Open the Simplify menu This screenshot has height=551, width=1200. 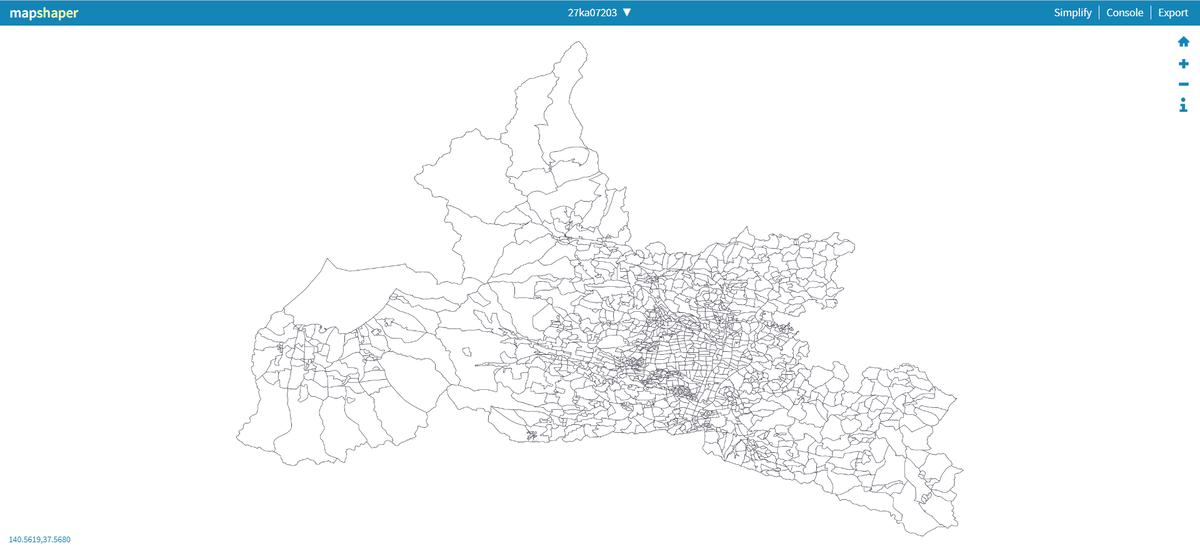pos(1072,13)
